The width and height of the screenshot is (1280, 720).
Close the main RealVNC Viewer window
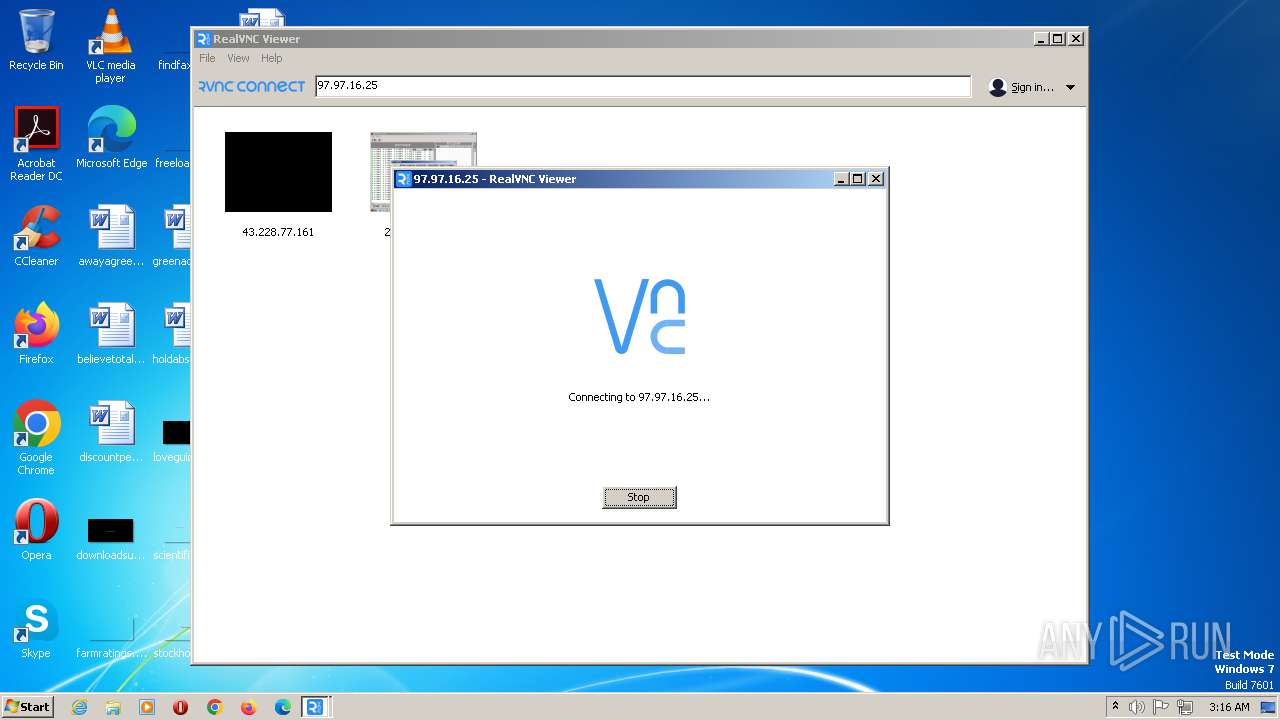tap(1076, 39)
